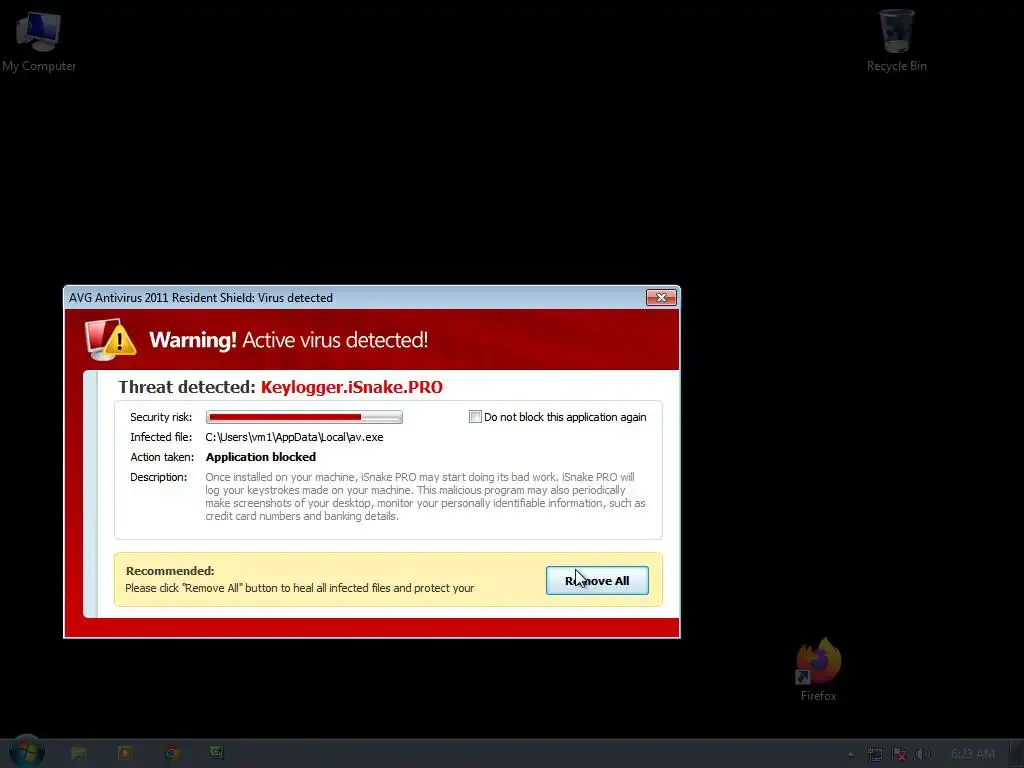Screen dimensions: 1024x768
Task: Open Chrome from the taskbar
Action: pyautogui.click(x=172, y=753)
